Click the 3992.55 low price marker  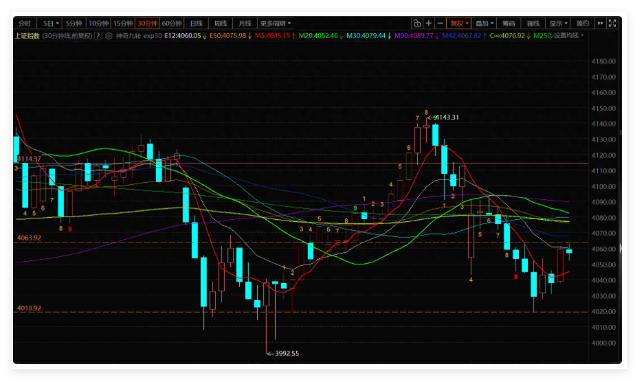pyautogui.click(x=287, y=353)
